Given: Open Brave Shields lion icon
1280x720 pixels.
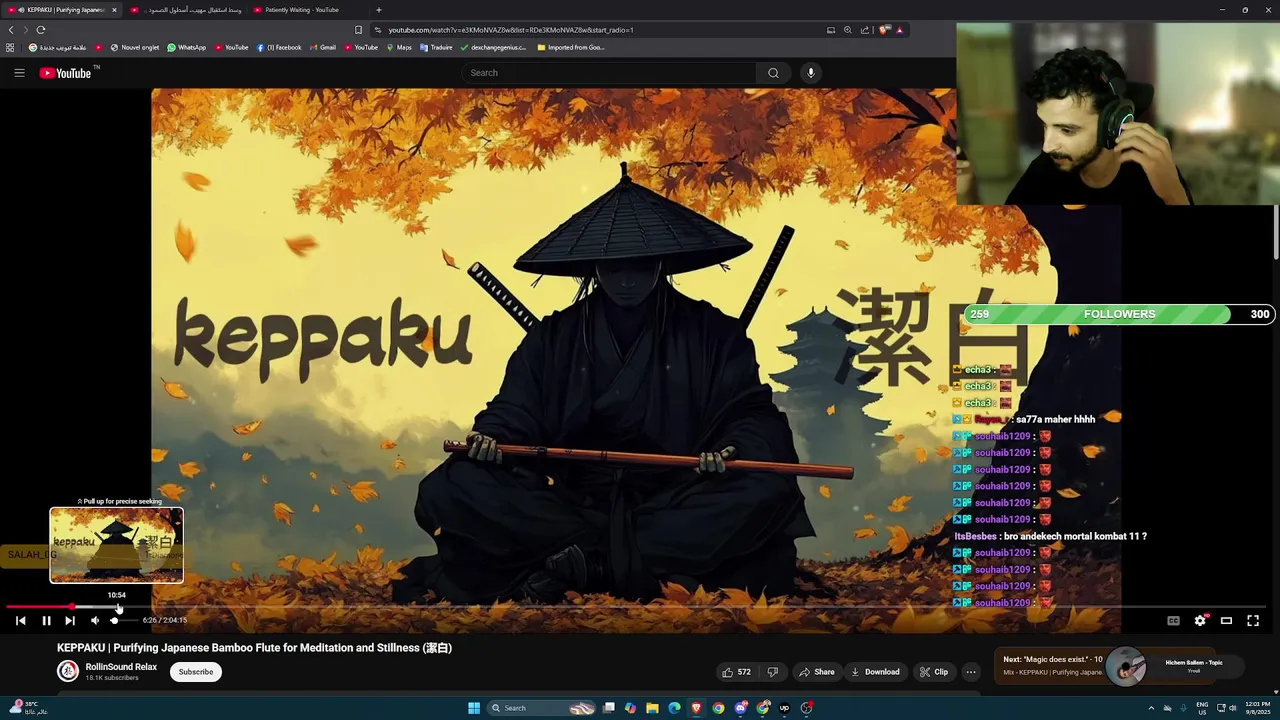Looking at the screenshot, I should pos(884,30).
